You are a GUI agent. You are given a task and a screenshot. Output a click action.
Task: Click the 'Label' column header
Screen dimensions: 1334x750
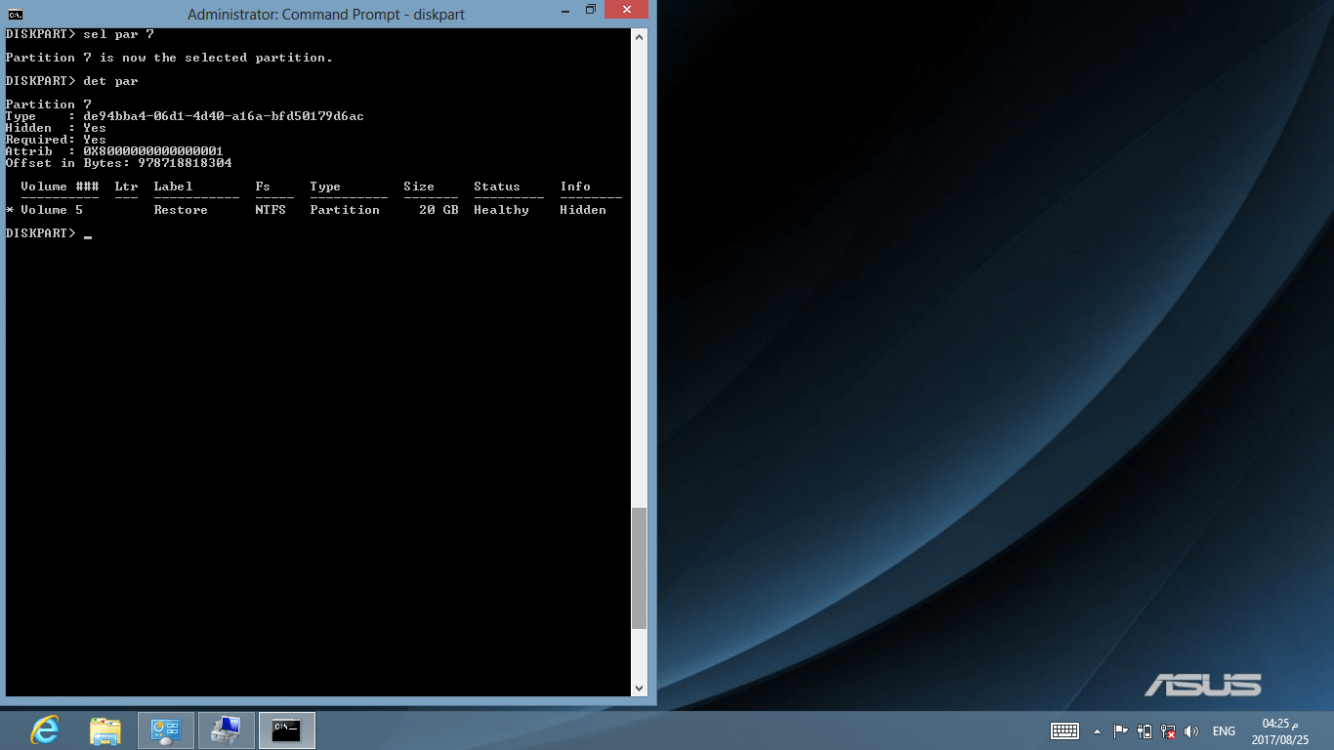[173, 187]
